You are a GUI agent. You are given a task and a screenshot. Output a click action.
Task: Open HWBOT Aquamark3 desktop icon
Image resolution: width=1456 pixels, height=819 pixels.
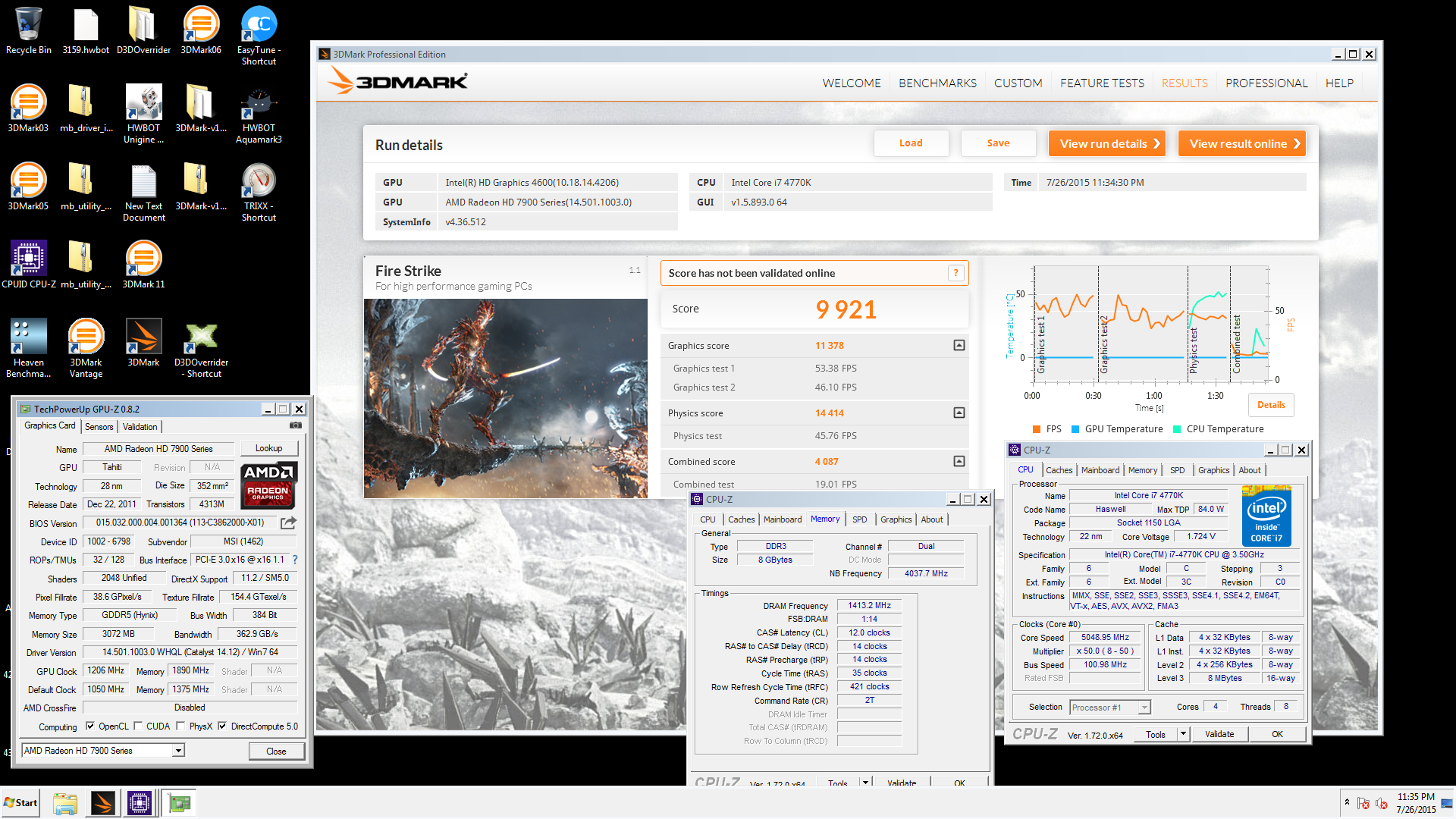[x=259, y=114]
